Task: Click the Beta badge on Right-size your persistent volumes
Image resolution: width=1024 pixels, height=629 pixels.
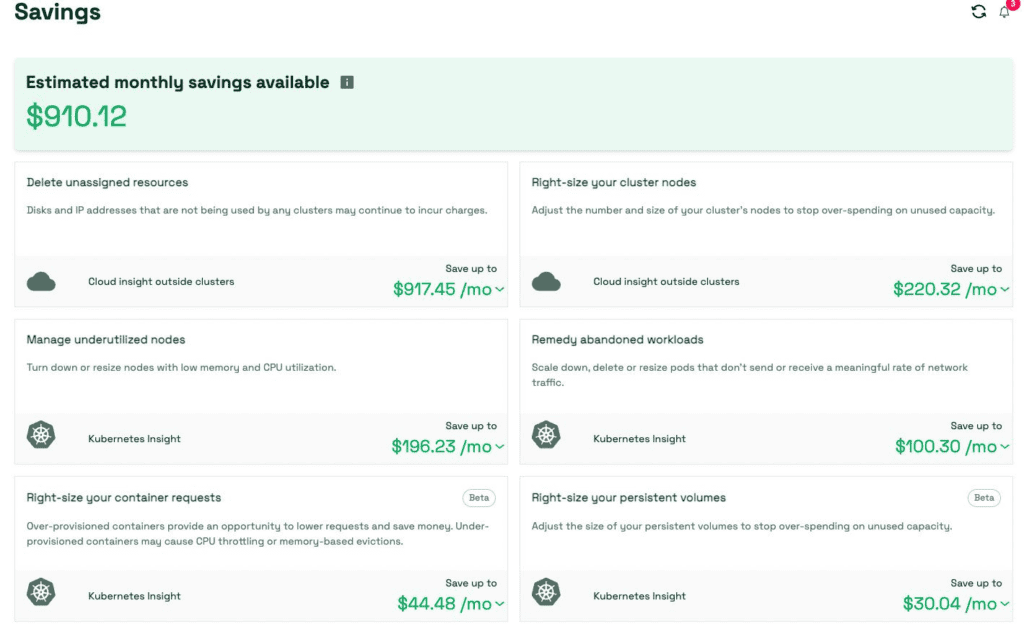Action: click(984, 497)
